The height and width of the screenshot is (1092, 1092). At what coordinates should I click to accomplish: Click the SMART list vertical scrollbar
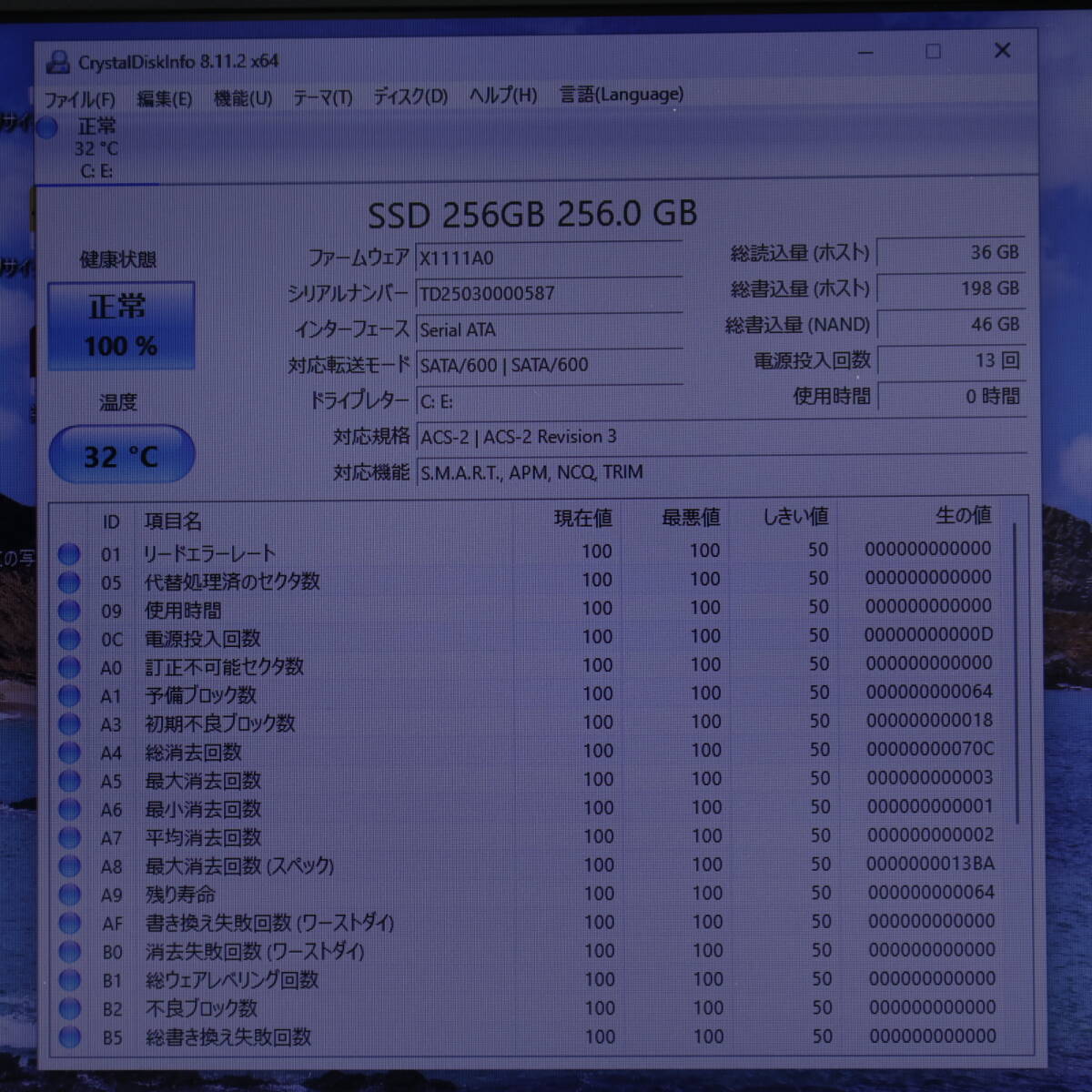1016,674
